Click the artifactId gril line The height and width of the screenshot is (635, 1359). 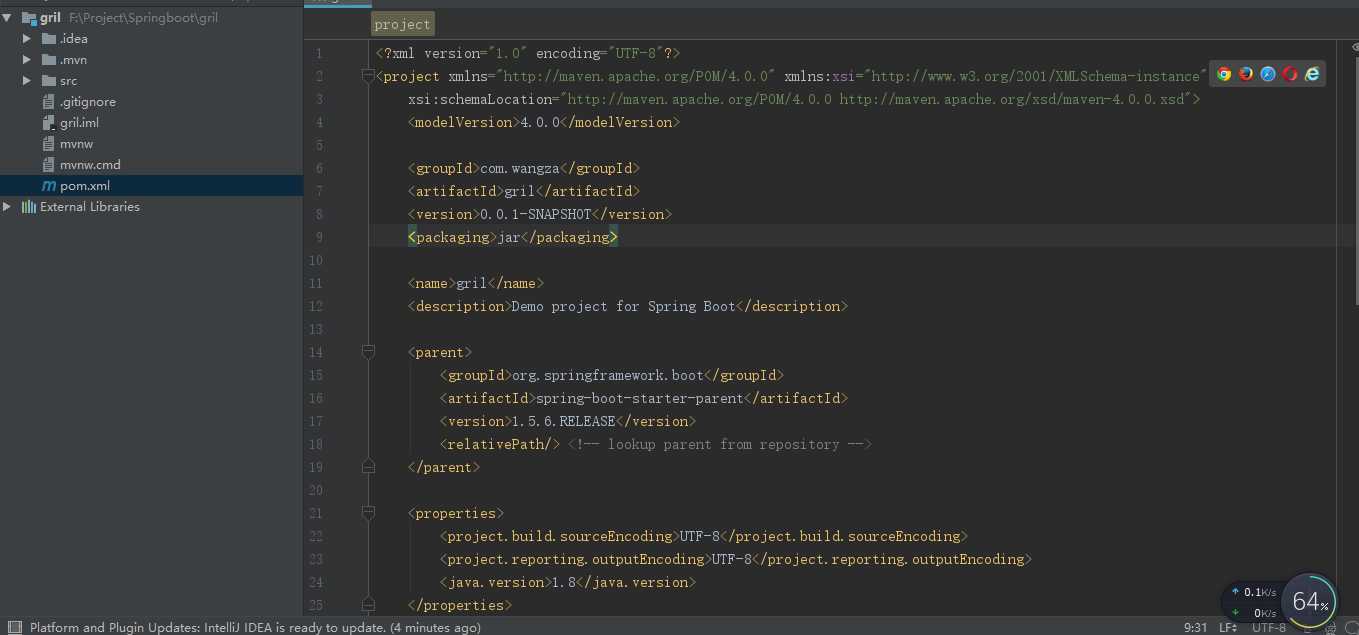pyautogui.click(x=523, y=191)
